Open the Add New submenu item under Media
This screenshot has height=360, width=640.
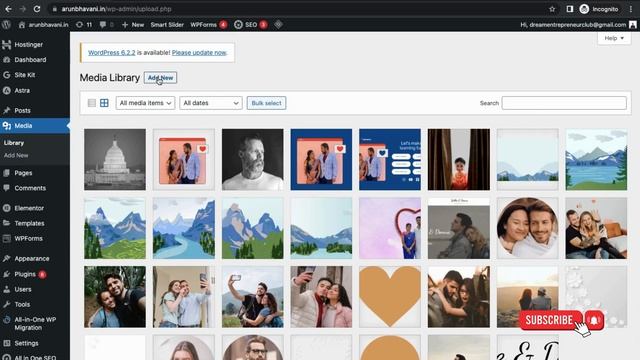(16, 156)
